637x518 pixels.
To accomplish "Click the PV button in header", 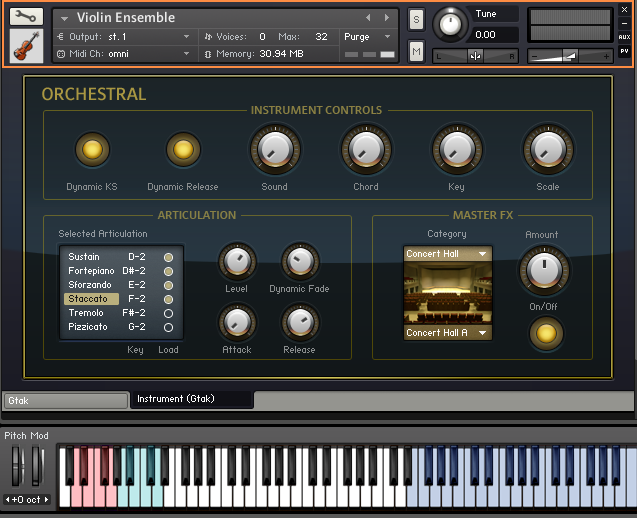I will 624,50.
